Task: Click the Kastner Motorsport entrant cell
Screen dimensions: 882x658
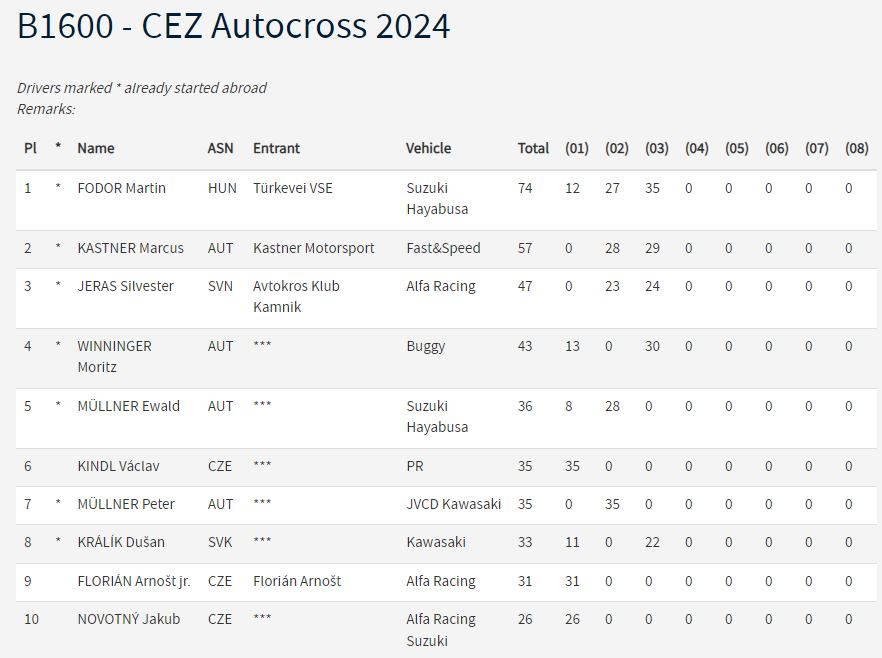Action: [x=313, y=249]
